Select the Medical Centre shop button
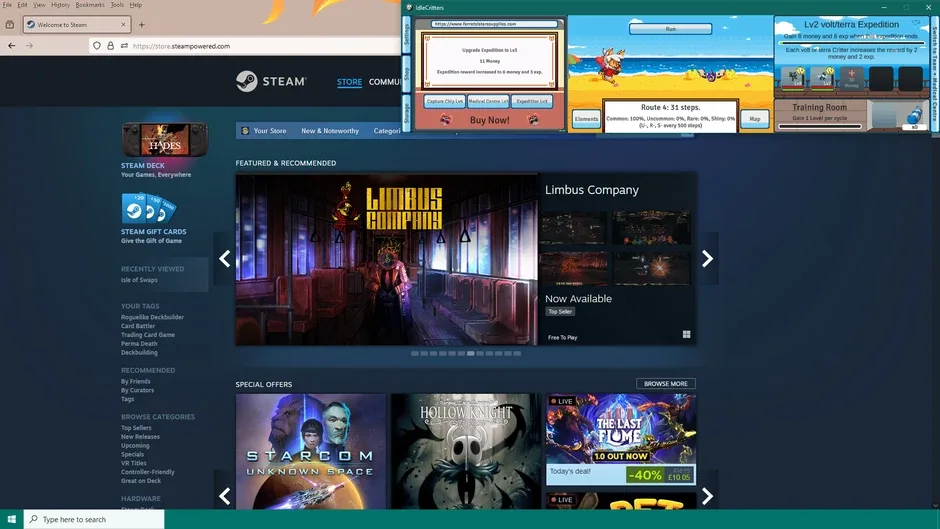 [488, 101]
